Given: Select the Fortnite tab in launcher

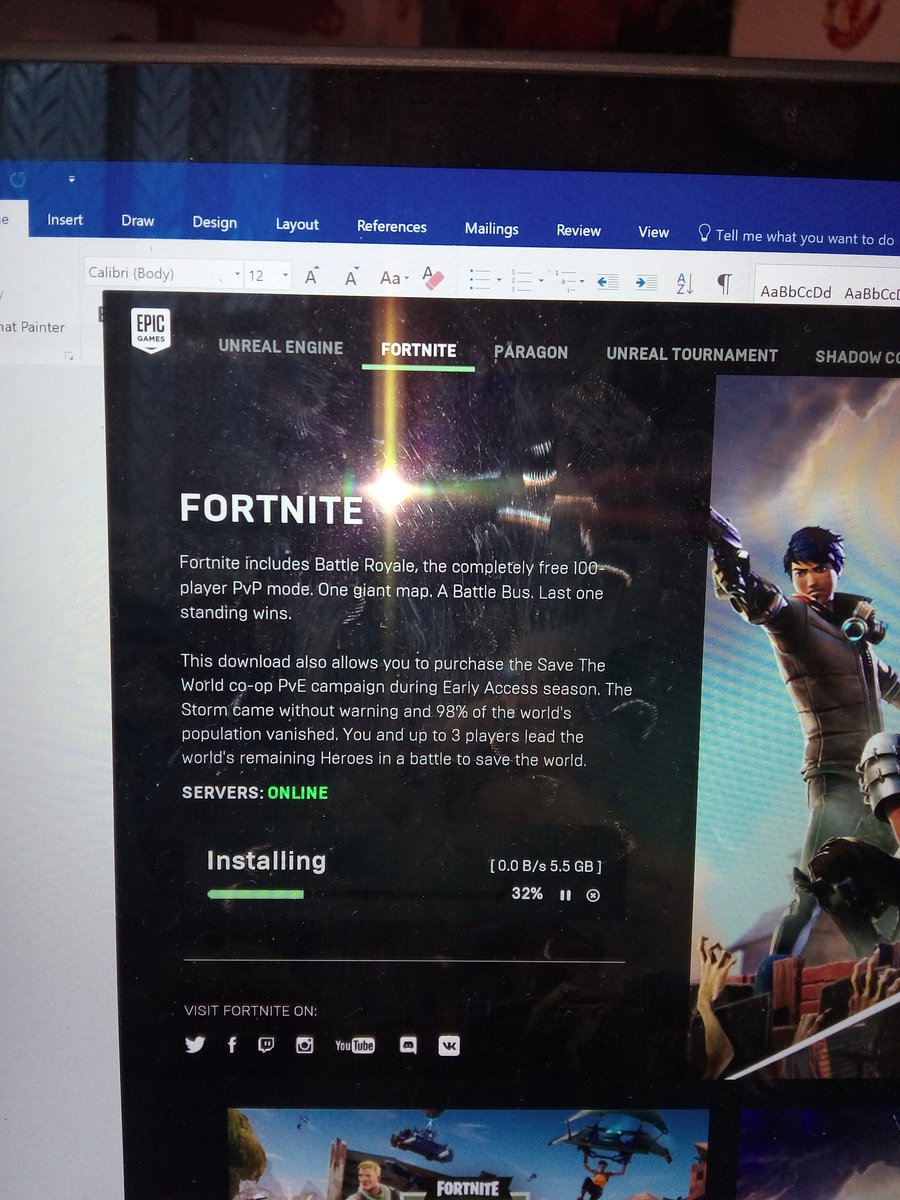Looking at the screenshot, I should pyautogui.click(x=419, y=350).
